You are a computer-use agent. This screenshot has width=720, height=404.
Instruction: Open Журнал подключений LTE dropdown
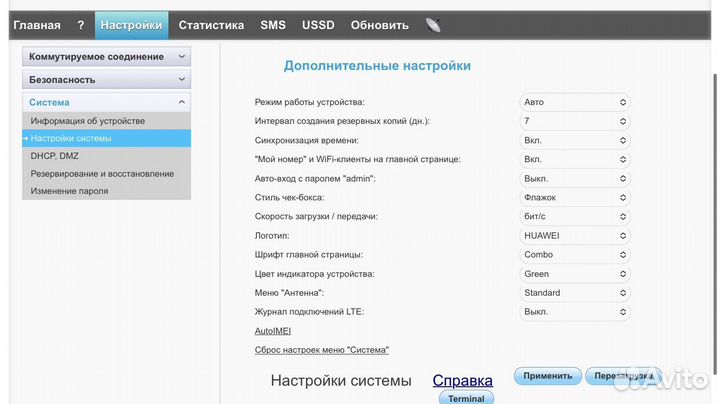[575, 312]
